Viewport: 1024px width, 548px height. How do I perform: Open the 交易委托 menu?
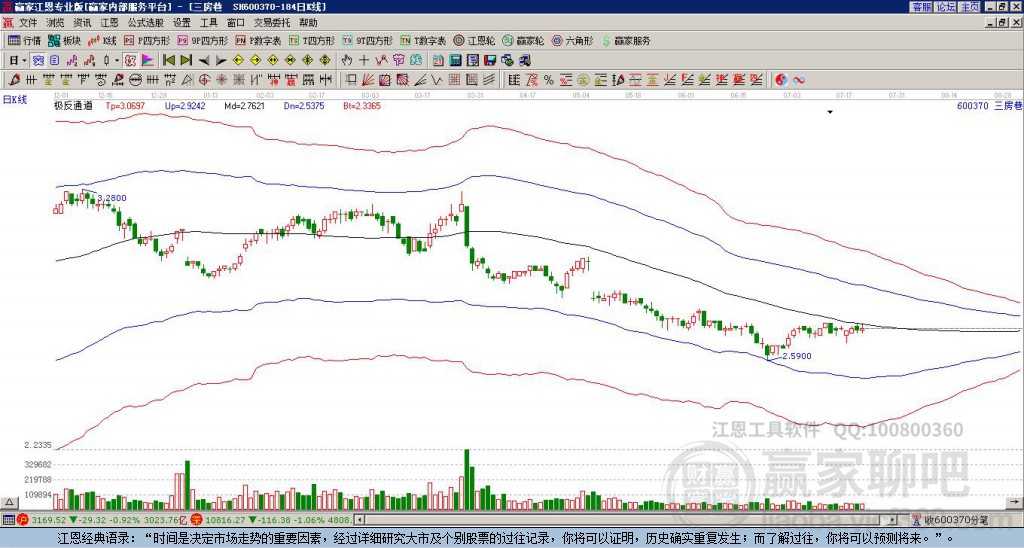(272, 23)
